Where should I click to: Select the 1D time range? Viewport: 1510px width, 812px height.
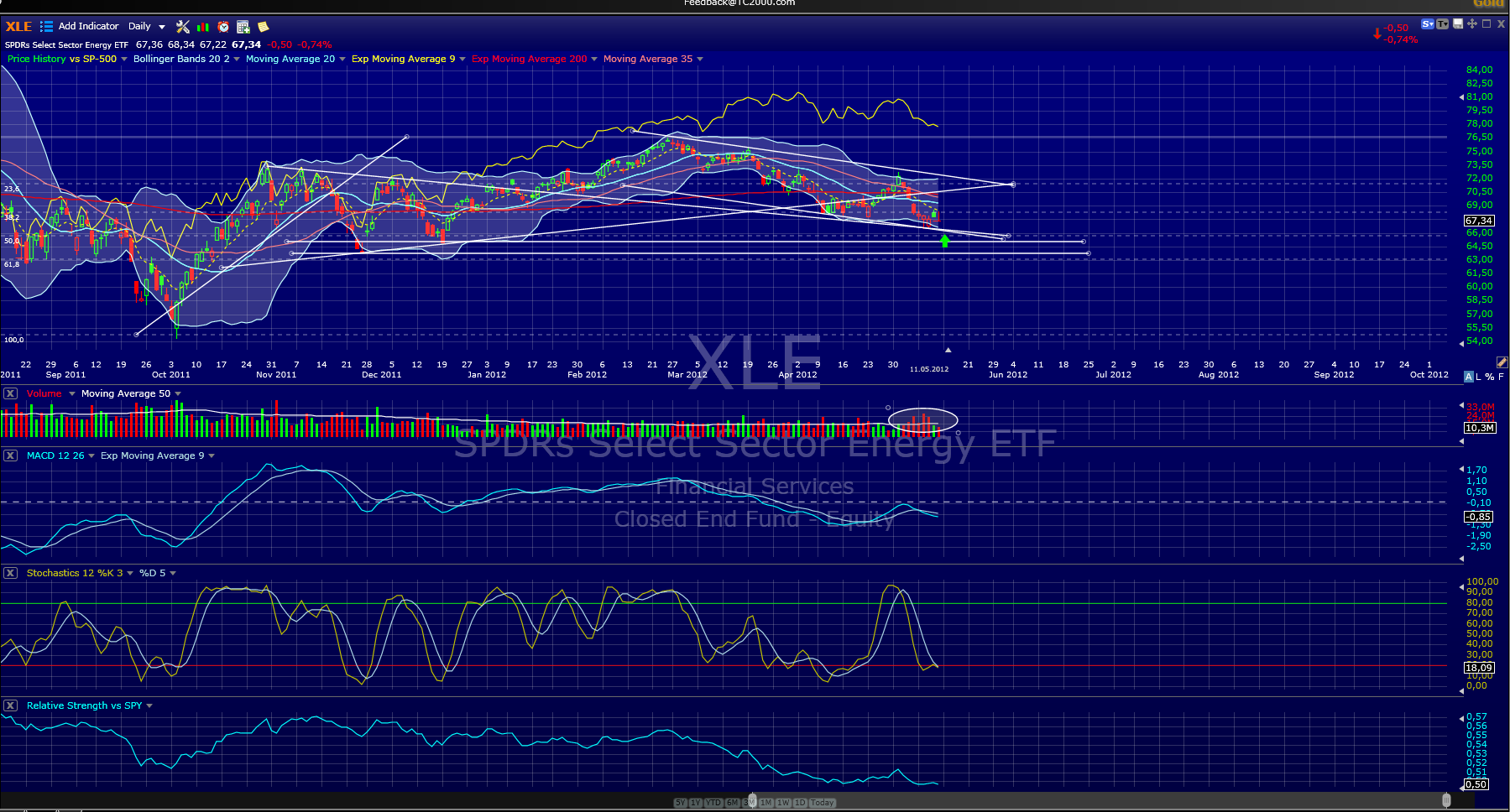[800, 803]
